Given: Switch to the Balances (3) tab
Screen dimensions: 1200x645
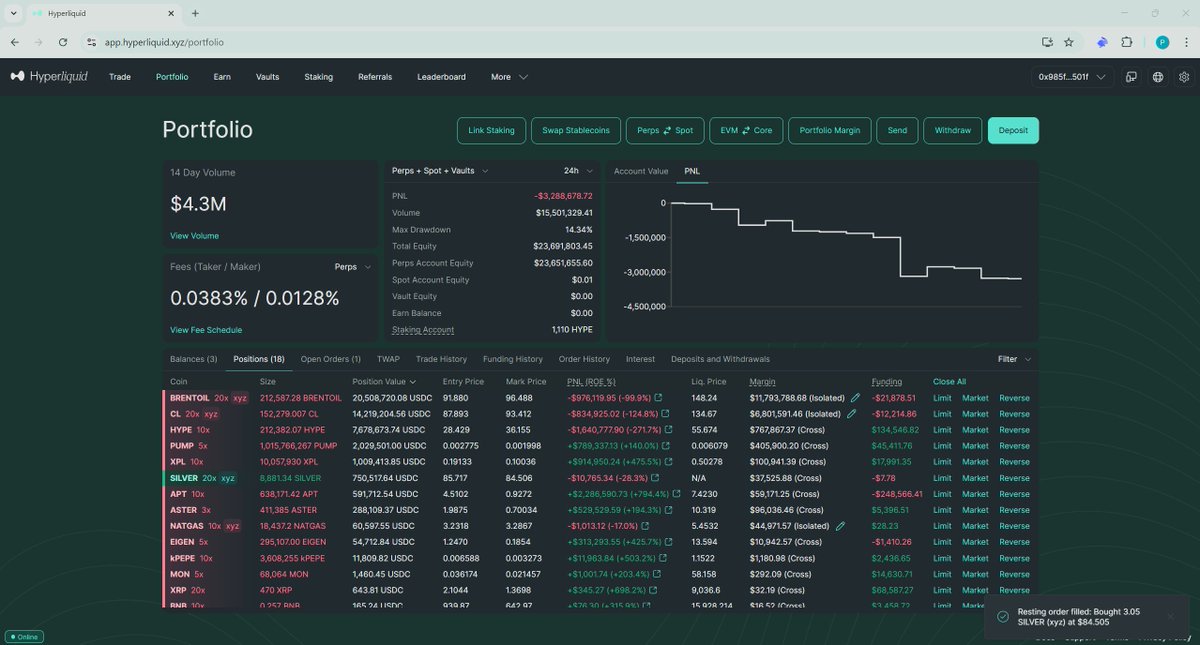Looking at the screenshot, I should click(x=193, y=359).
